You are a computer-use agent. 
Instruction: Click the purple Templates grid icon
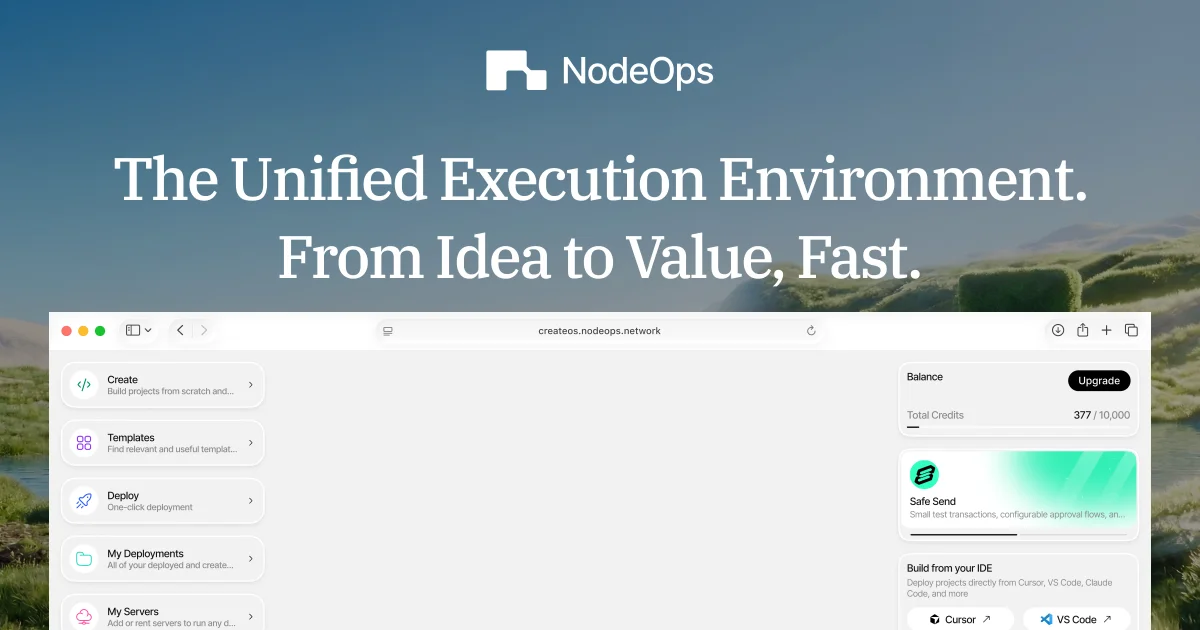coord(84,443)
